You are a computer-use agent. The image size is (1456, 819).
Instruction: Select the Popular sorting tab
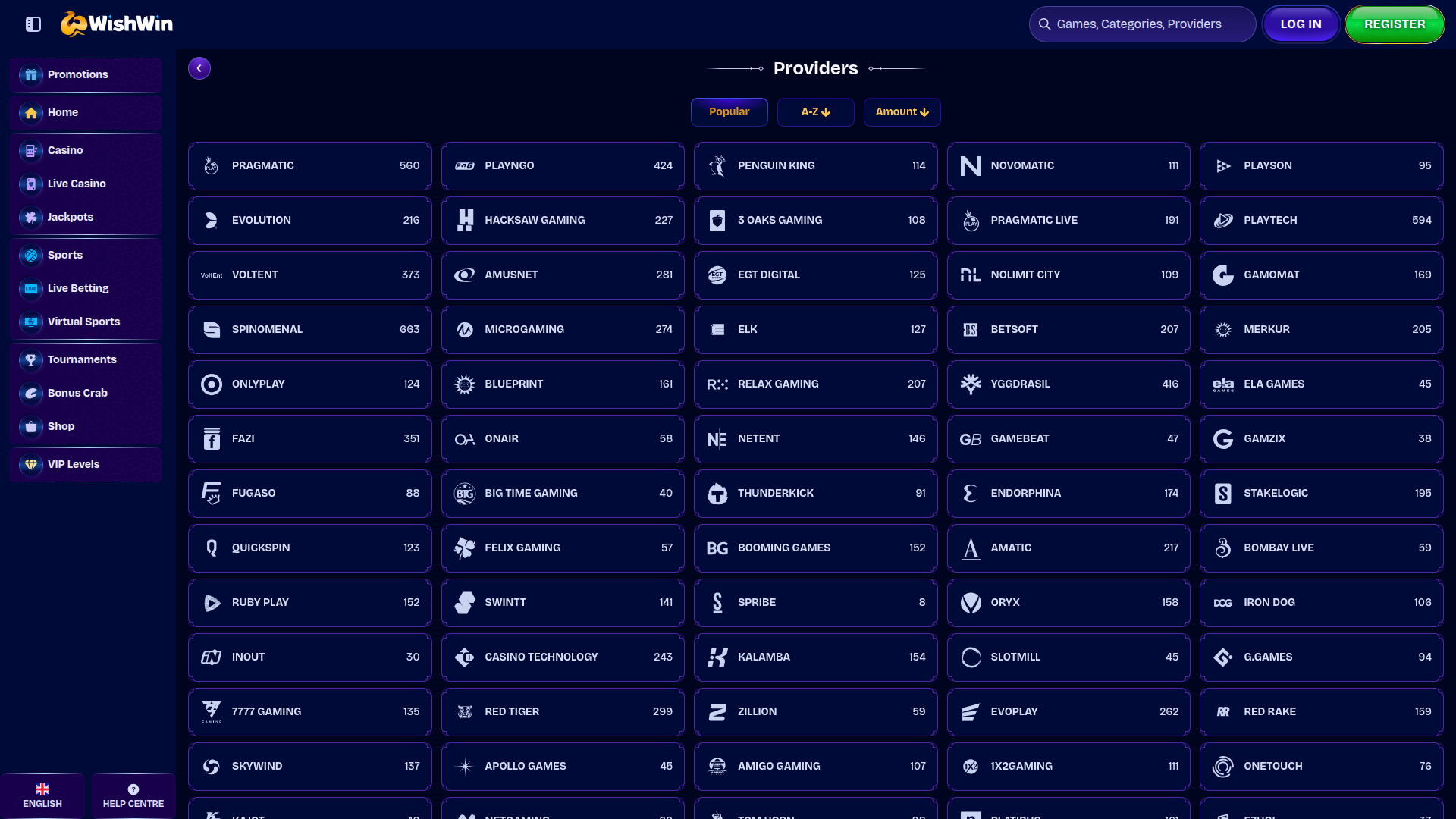(x=729, y=112)
